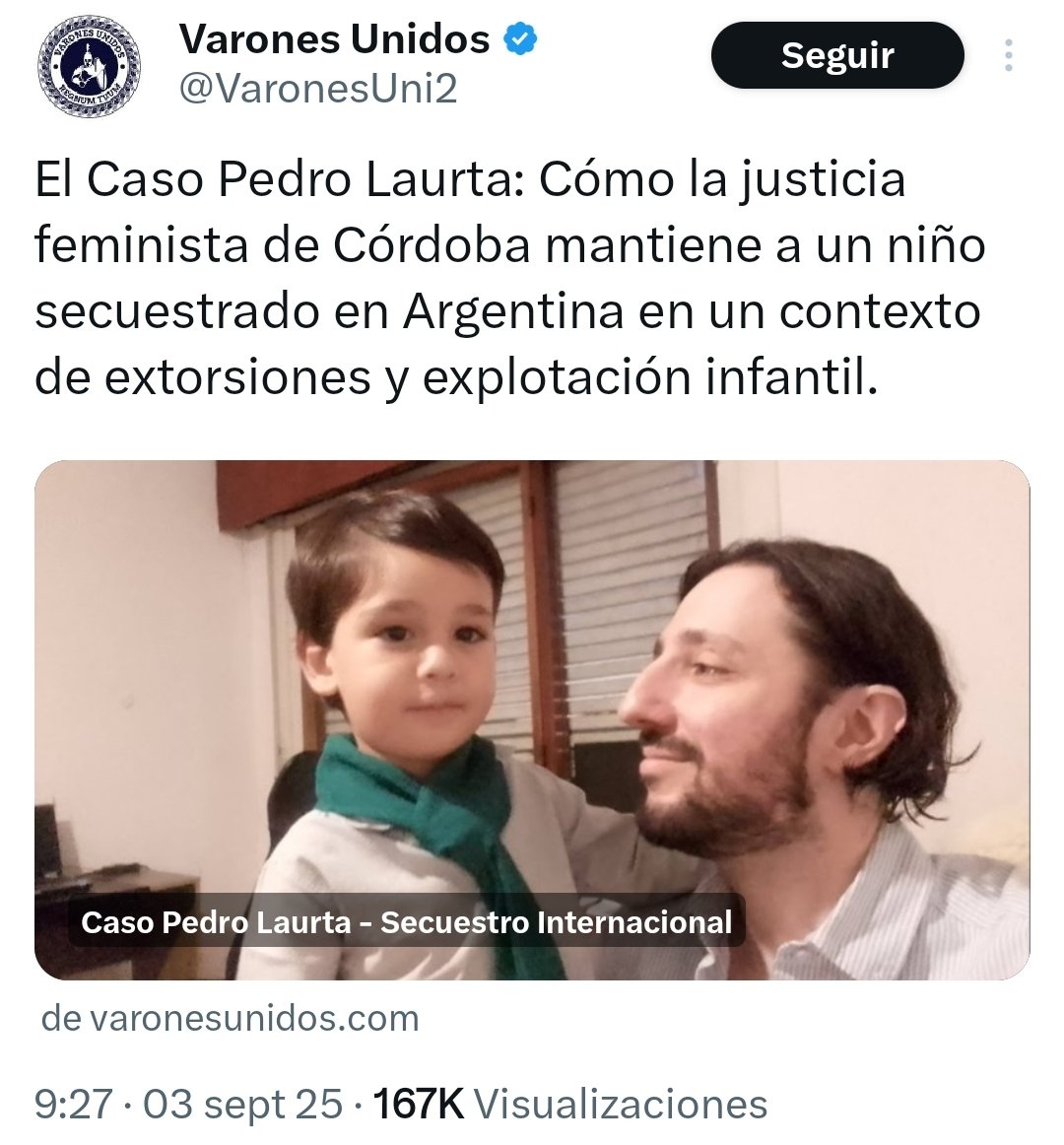The height and width of the screenshot is (1145, 1064).
Task: Follow the account with the Seguir button
Action: (x=836, y=55)
